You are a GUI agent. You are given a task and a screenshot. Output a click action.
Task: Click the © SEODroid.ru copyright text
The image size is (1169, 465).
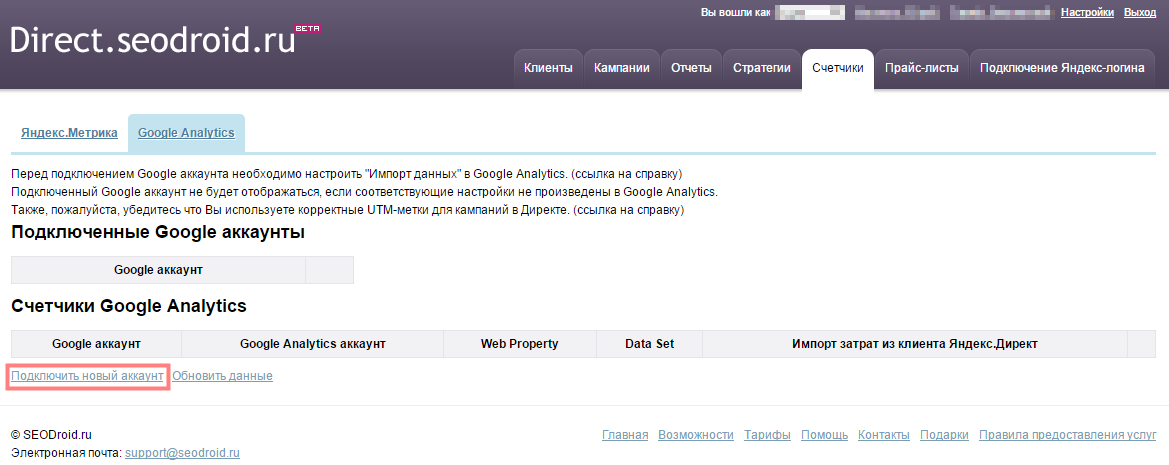pos(51,435)
